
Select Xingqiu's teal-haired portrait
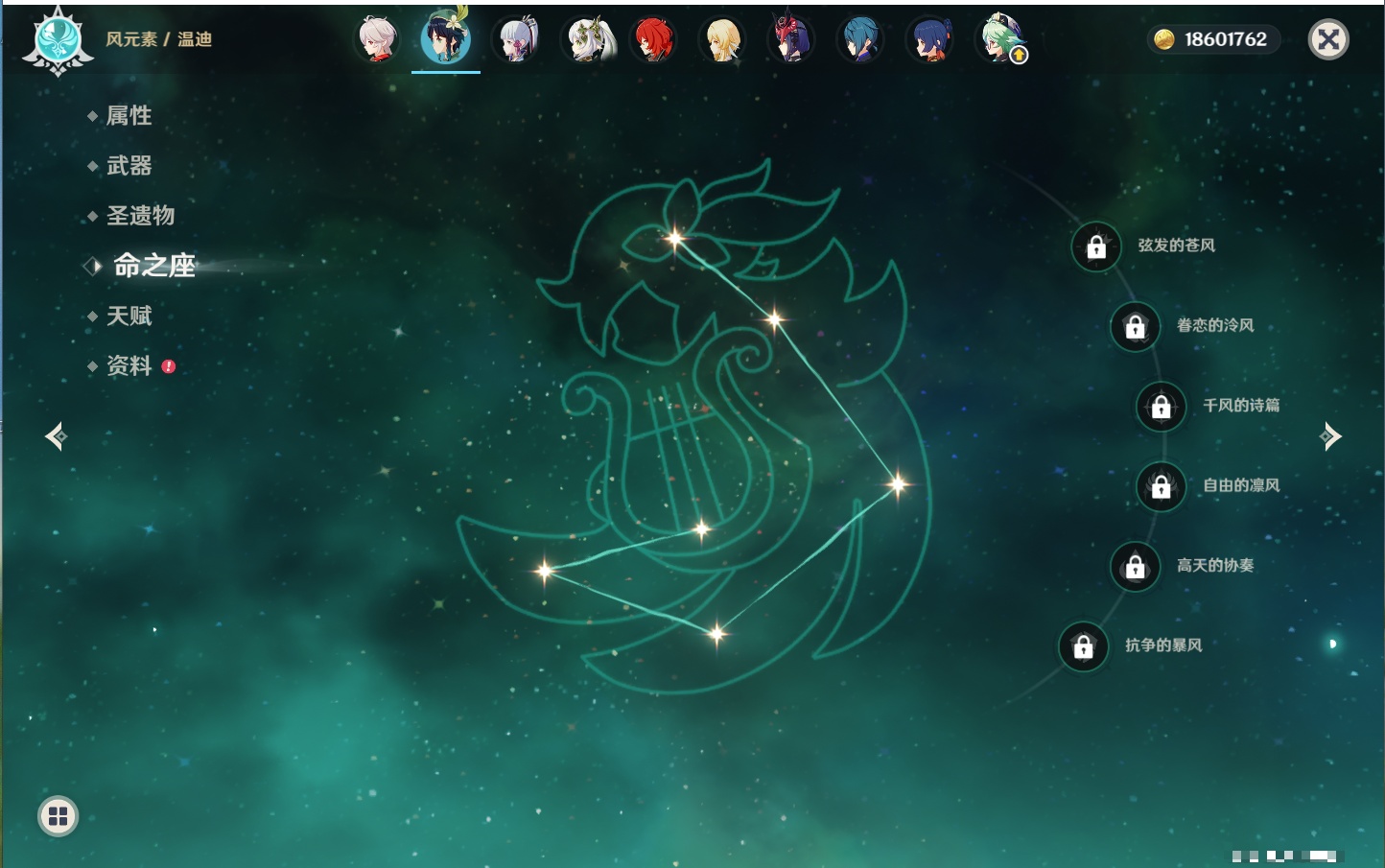[860, 40]
